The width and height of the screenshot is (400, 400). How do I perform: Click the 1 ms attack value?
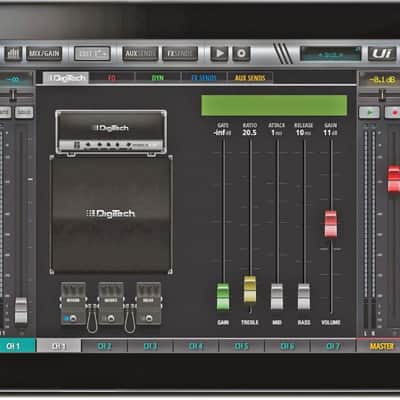pyautogui.click(x=276, y=133)
